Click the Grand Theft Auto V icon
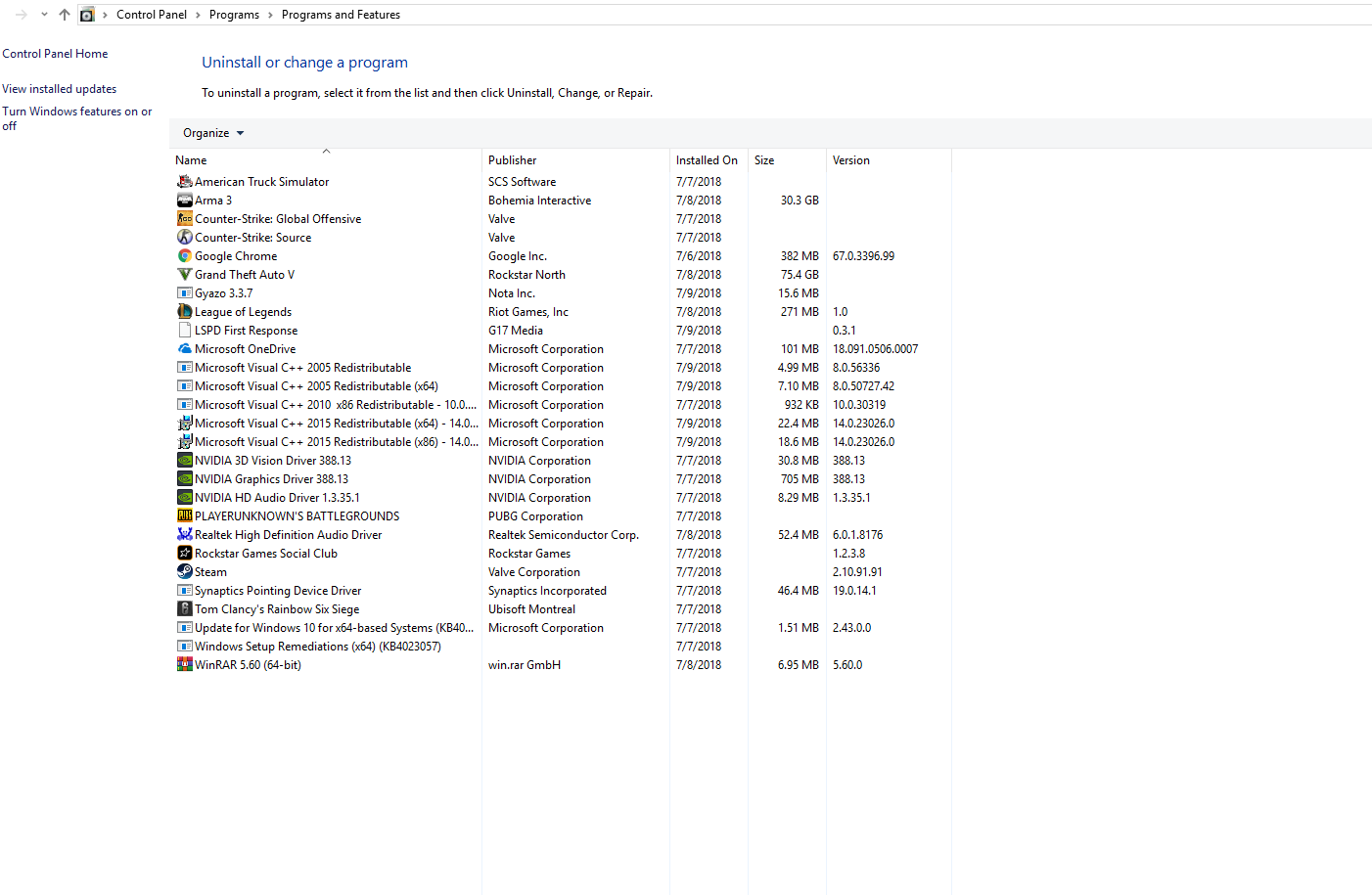The image size is (1372, 895). (x=184, y=274)
